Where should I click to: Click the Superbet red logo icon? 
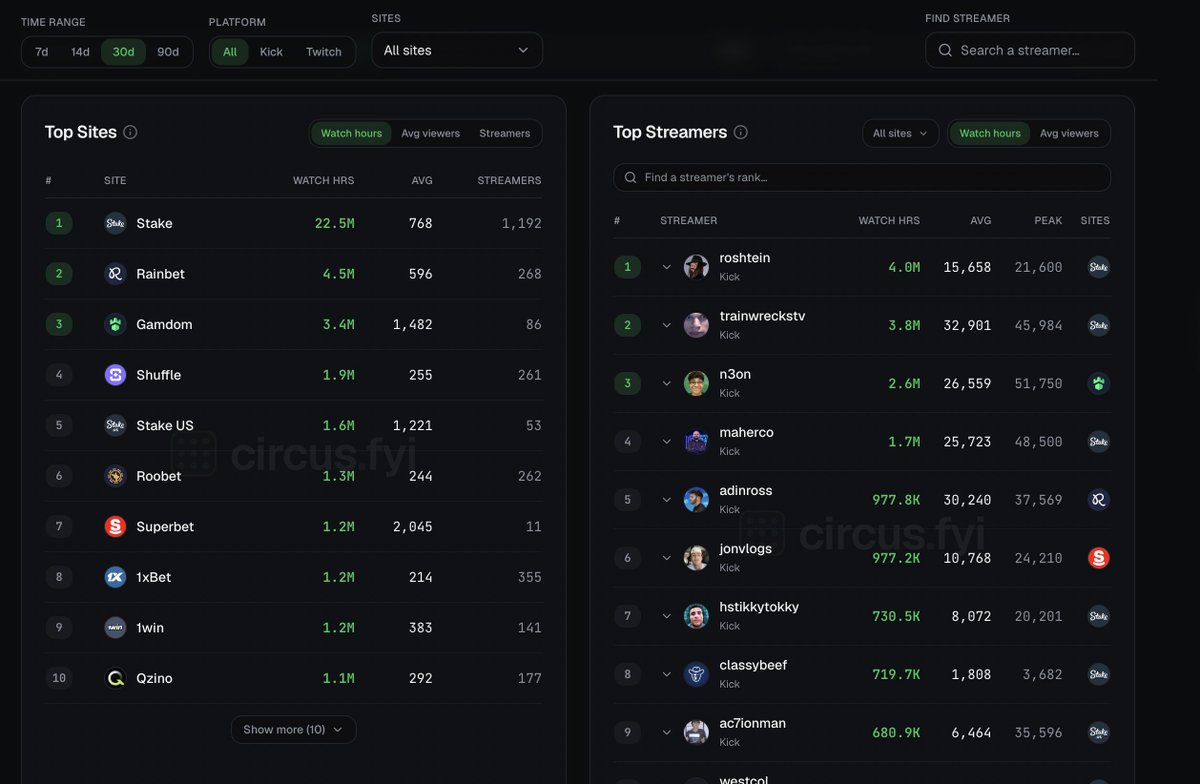tap(115, 526)
